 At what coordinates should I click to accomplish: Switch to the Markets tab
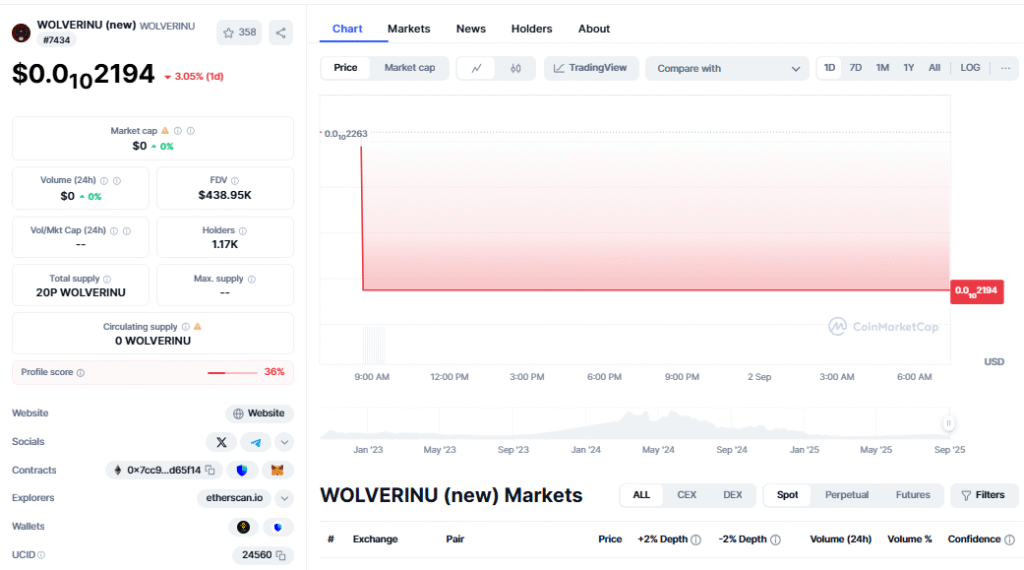(409, 29)
